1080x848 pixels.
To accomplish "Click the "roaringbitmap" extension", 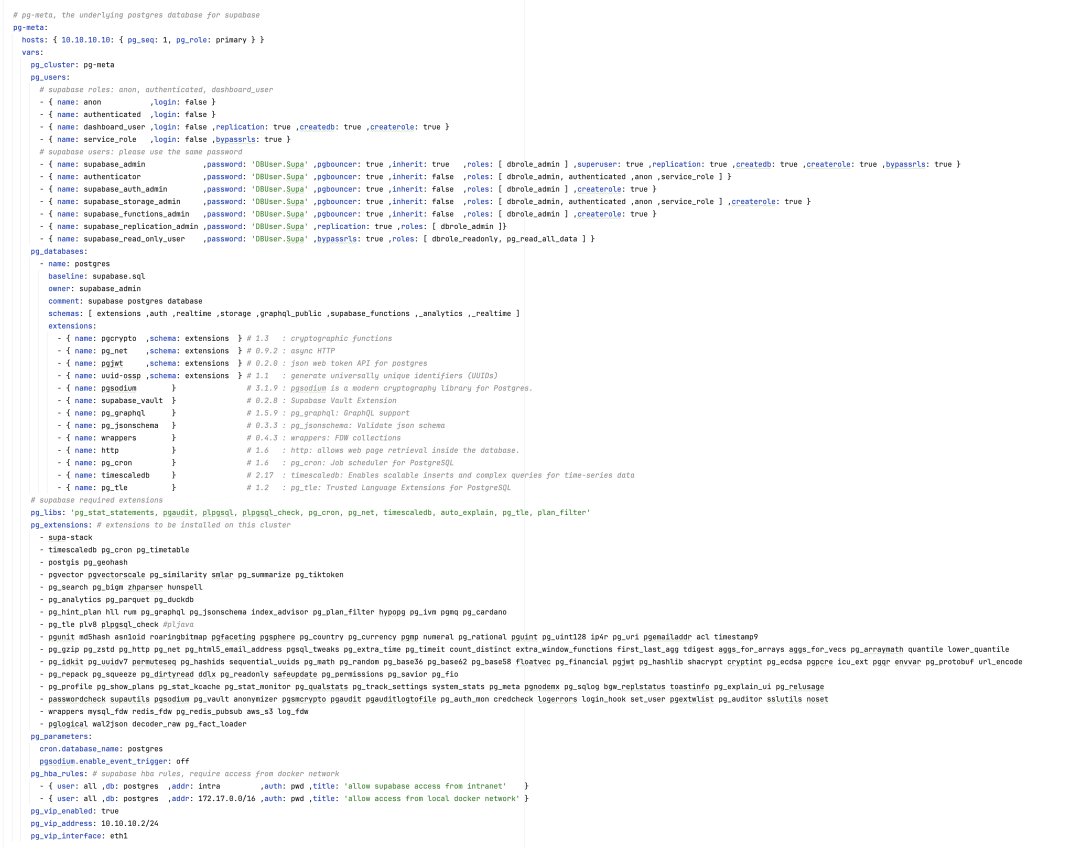I will coord(178,637).
